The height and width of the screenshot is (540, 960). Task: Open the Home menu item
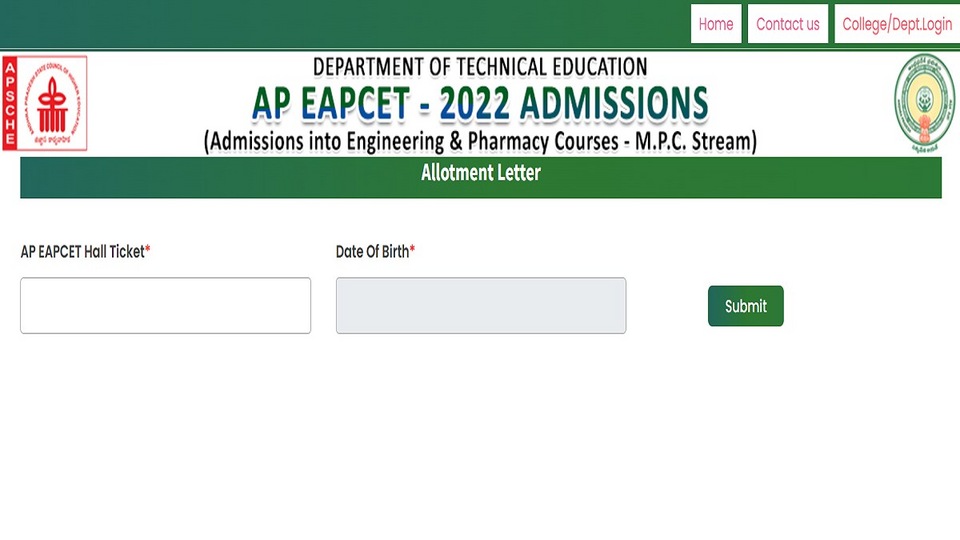[x=716, y=24]
